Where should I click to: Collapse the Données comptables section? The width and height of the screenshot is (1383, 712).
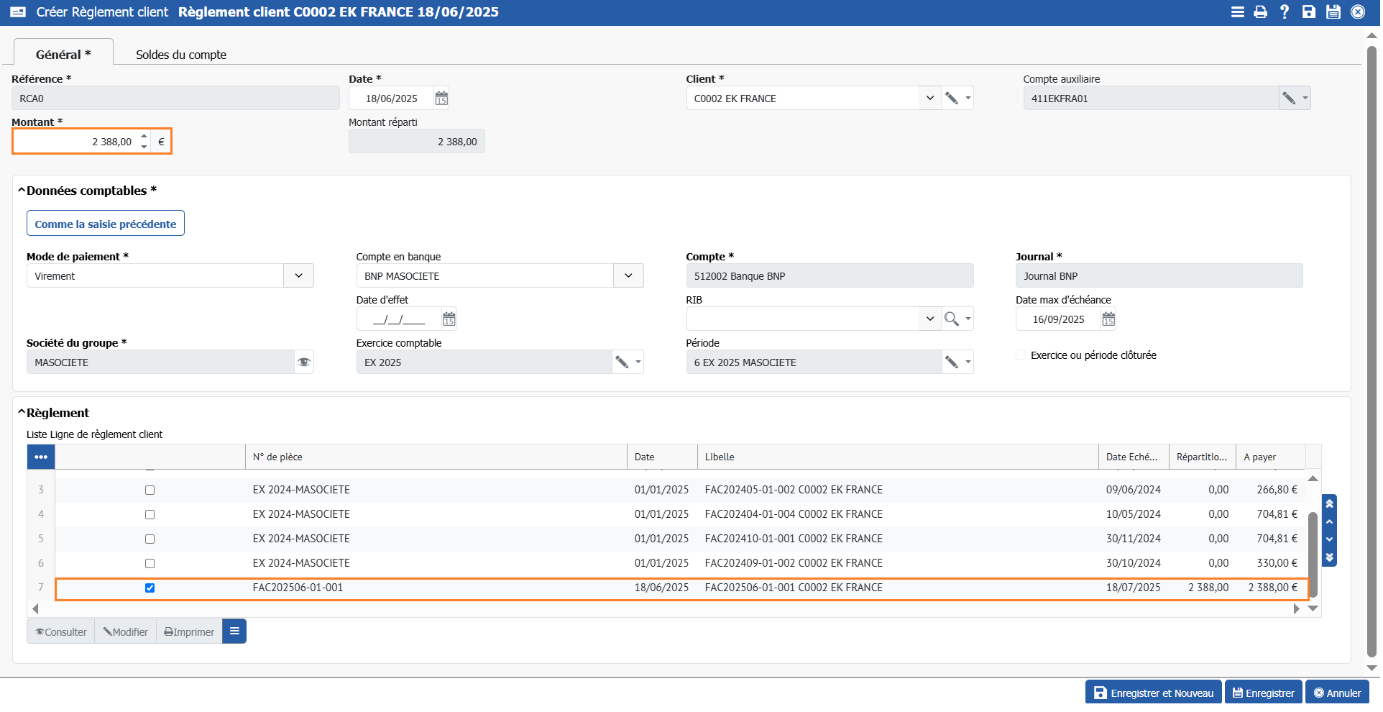tap(22, 190)
